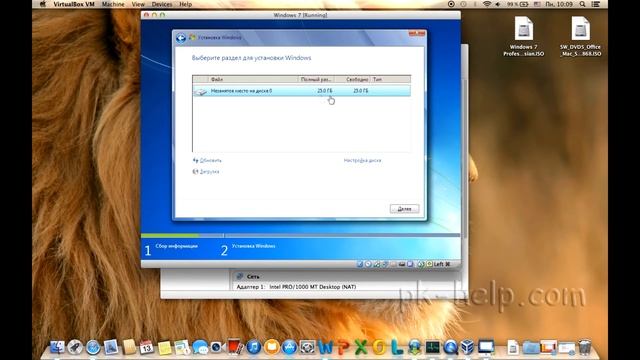Click the clock showing 10:09
The width and height of the screenshot is (640, 360).
(x=559, y=4)
